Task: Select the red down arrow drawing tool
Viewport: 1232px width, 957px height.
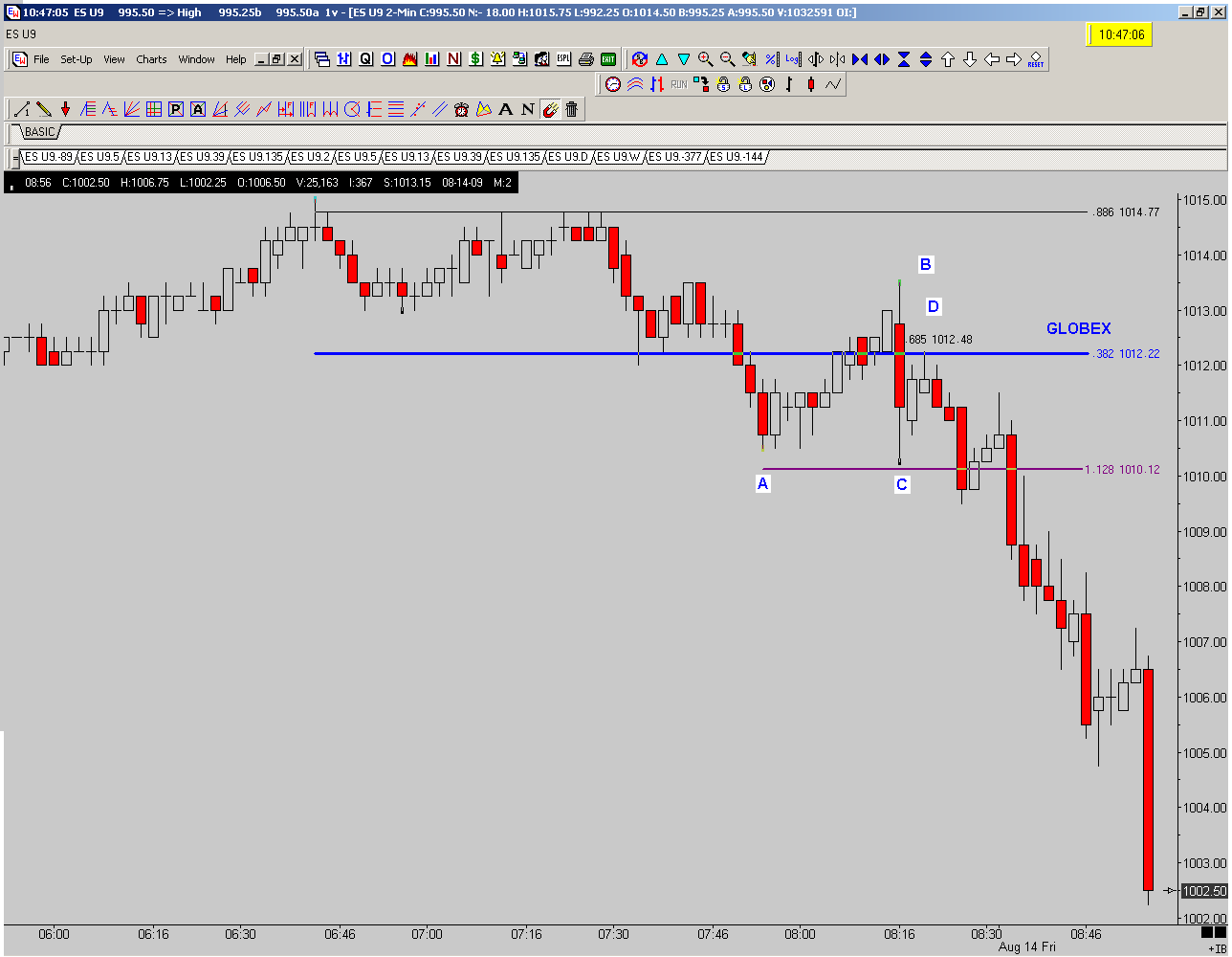Action: pyautogui.click(x=65, y=109)
